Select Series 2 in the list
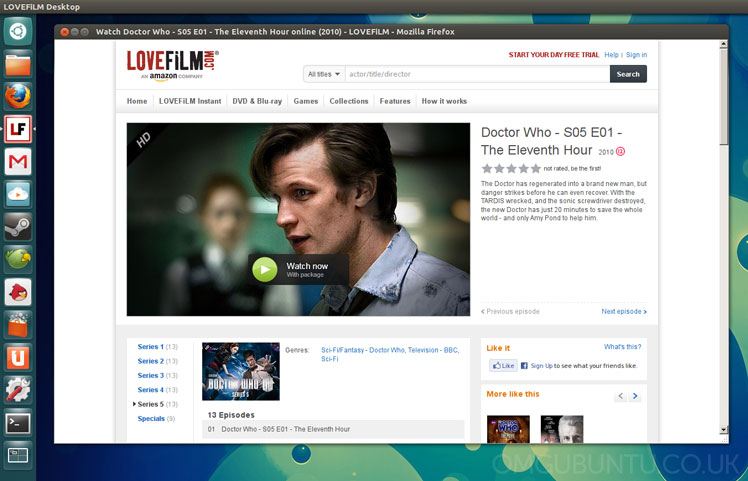Viewport: 748px width, 481px height. coord(151,361)
